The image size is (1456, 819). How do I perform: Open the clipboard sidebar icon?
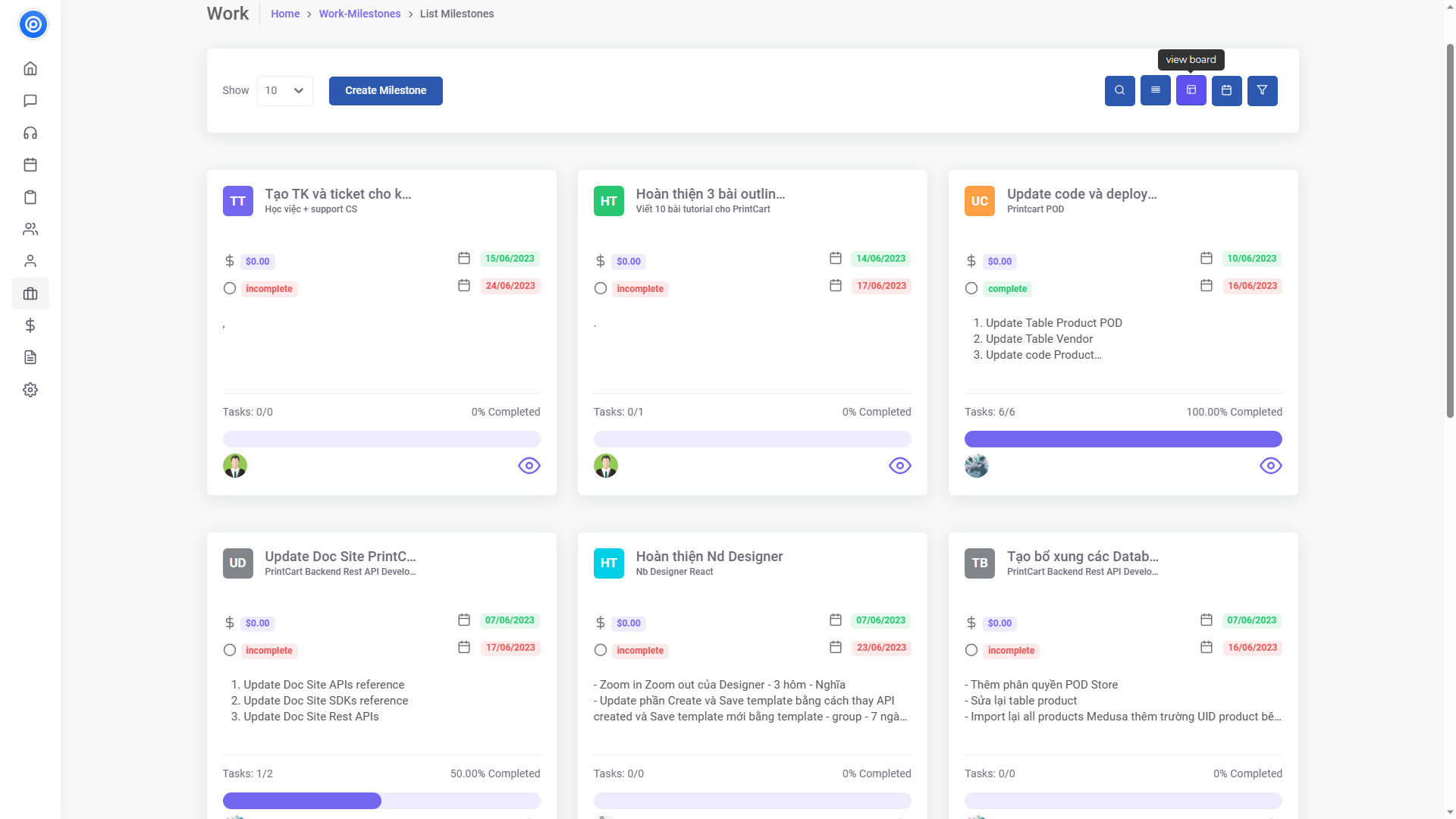tap(30, 197)
